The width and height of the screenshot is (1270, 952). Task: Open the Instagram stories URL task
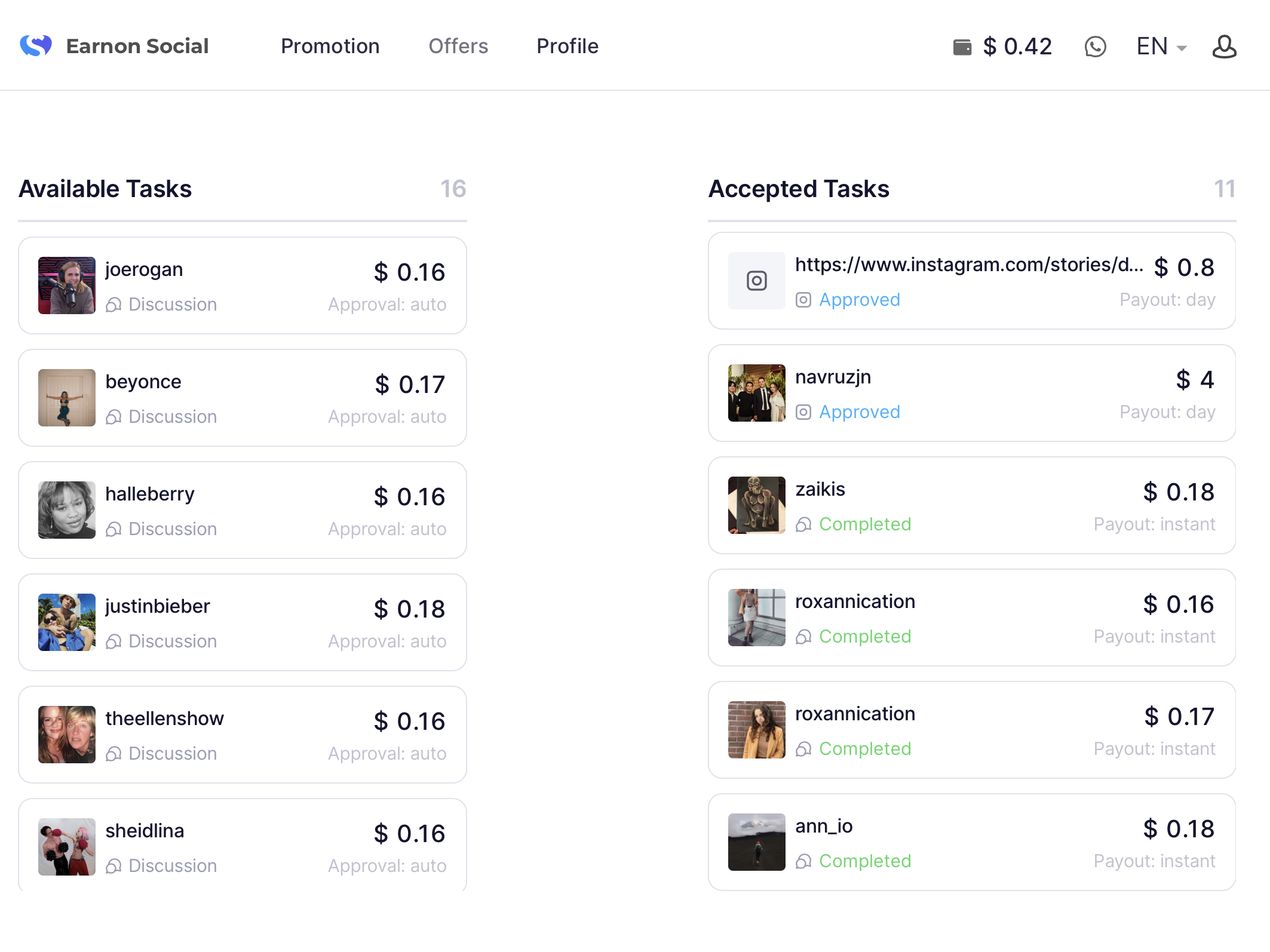(968, 265)
